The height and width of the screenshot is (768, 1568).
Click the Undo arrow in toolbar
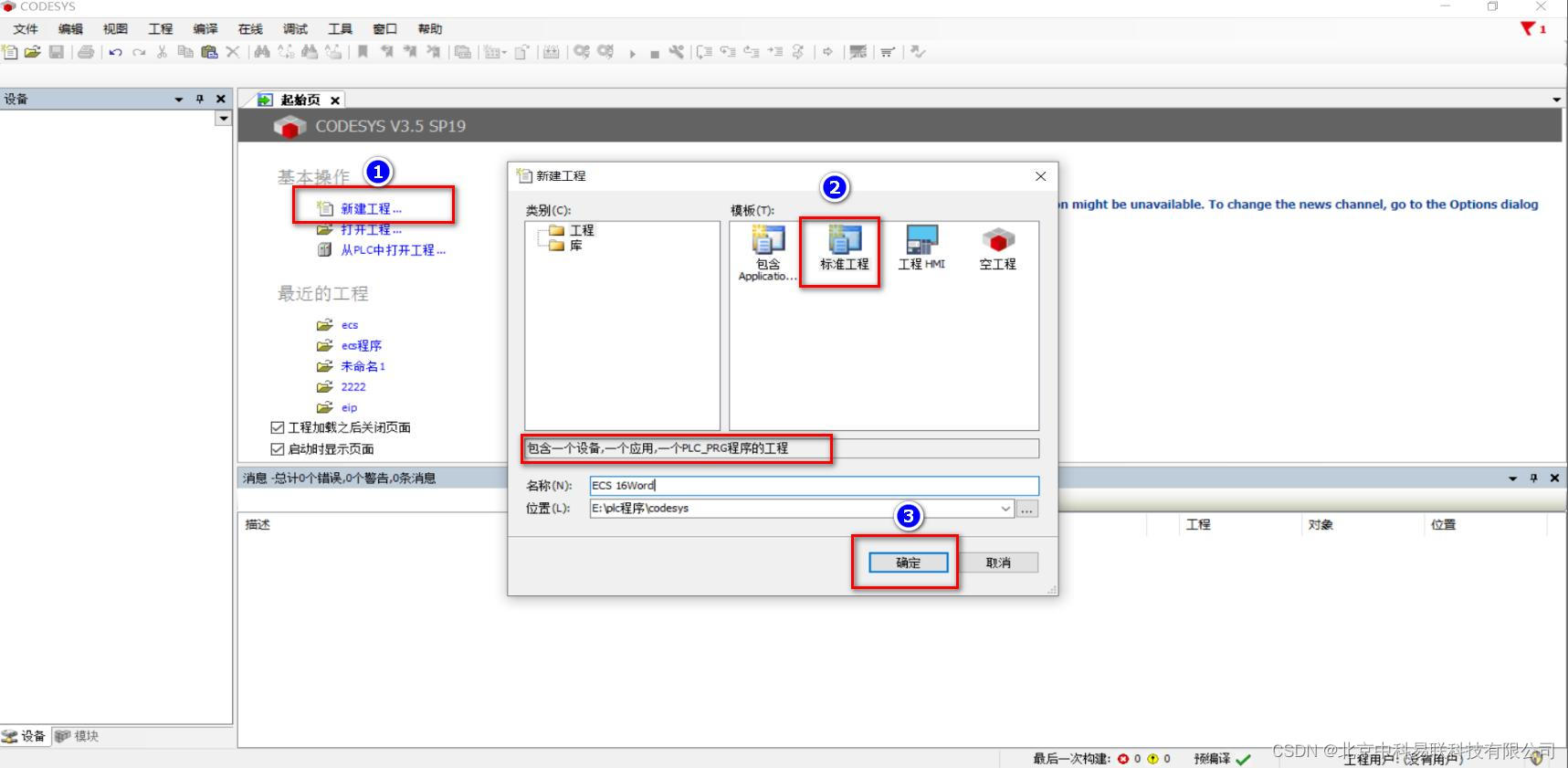(x=115, y=52)
